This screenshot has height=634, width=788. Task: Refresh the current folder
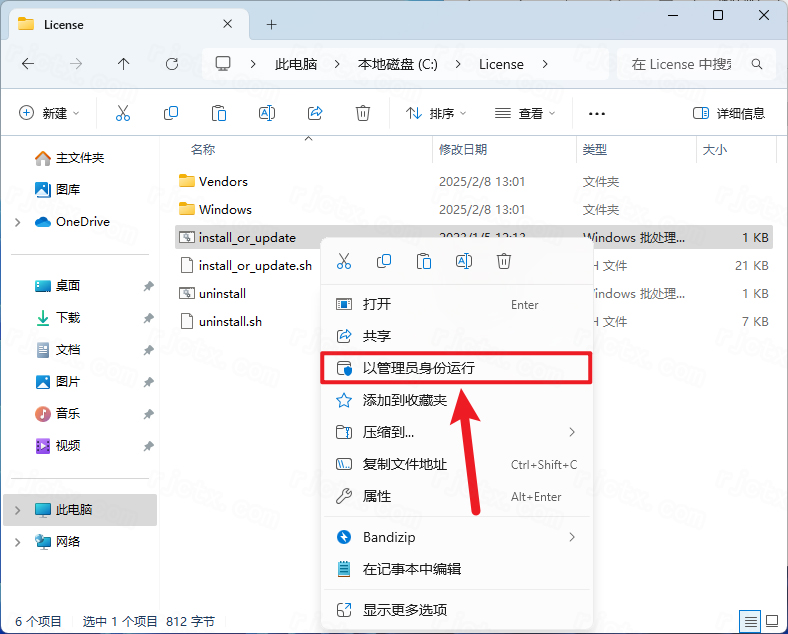click(x=172, y=64)
